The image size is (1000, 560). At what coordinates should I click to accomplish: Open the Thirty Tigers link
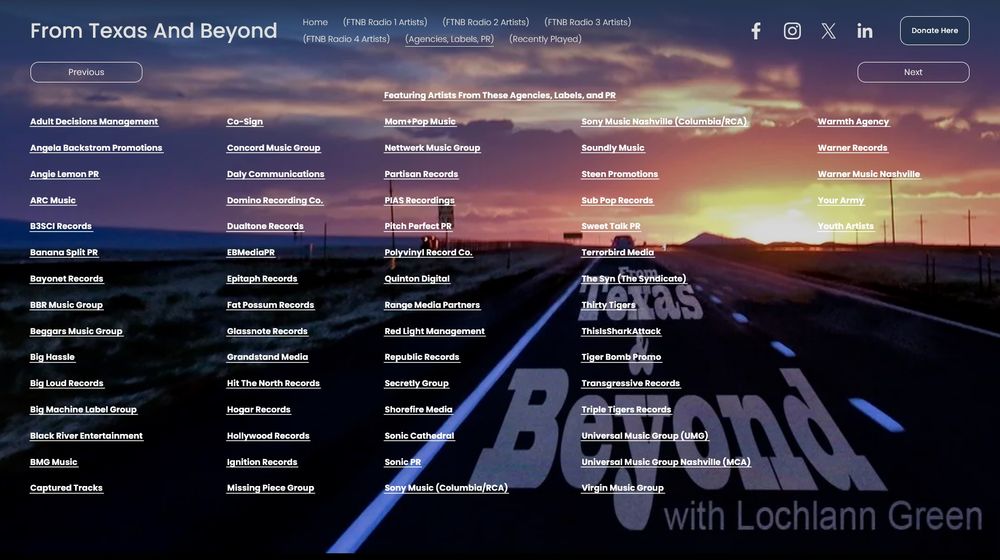[608, 304]
